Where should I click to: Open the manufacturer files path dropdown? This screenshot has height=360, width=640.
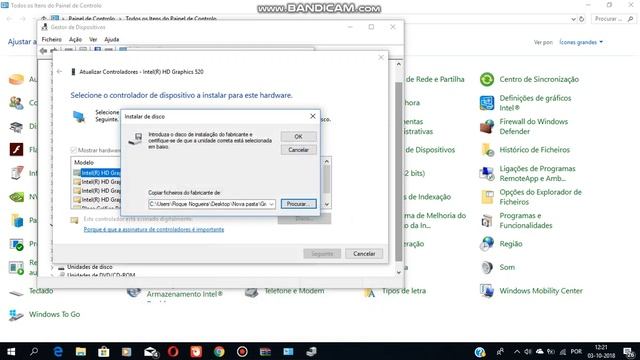[x=271, y=204]
